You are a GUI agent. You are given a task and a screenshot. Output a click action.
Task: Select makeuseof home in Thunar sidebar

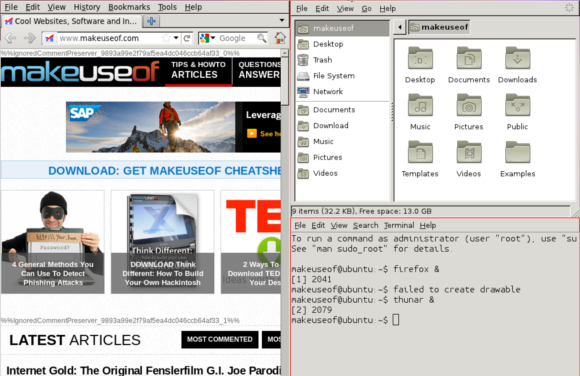[342, 28]
